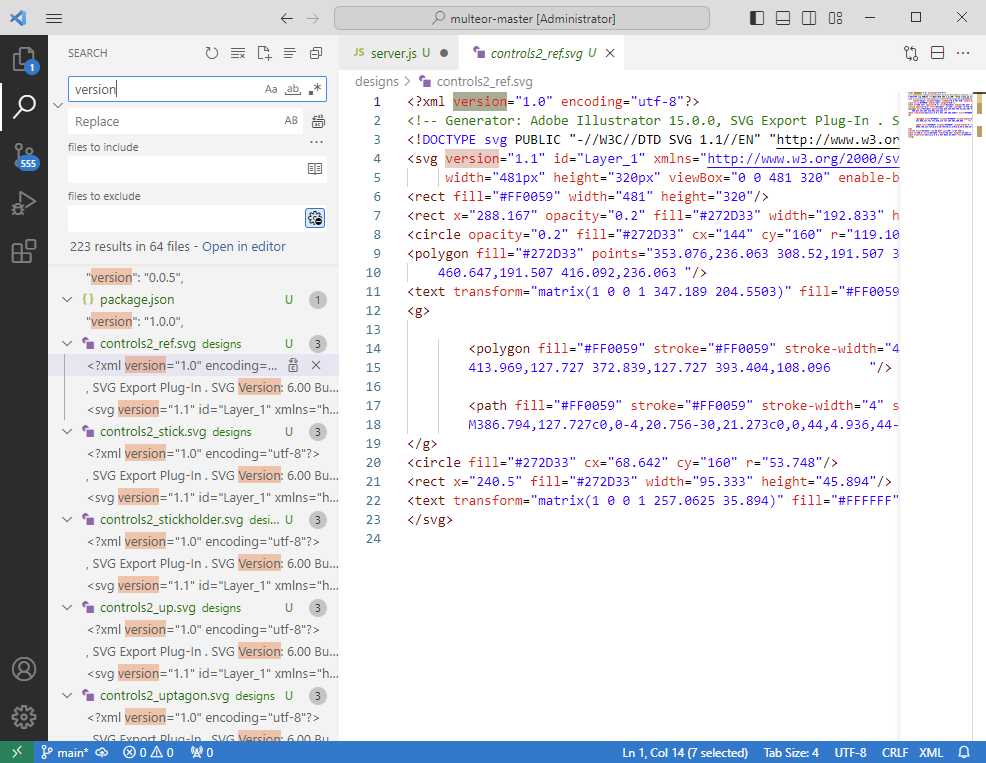Collapse all search results
The image size is (986, 763).
pos(316,53)
